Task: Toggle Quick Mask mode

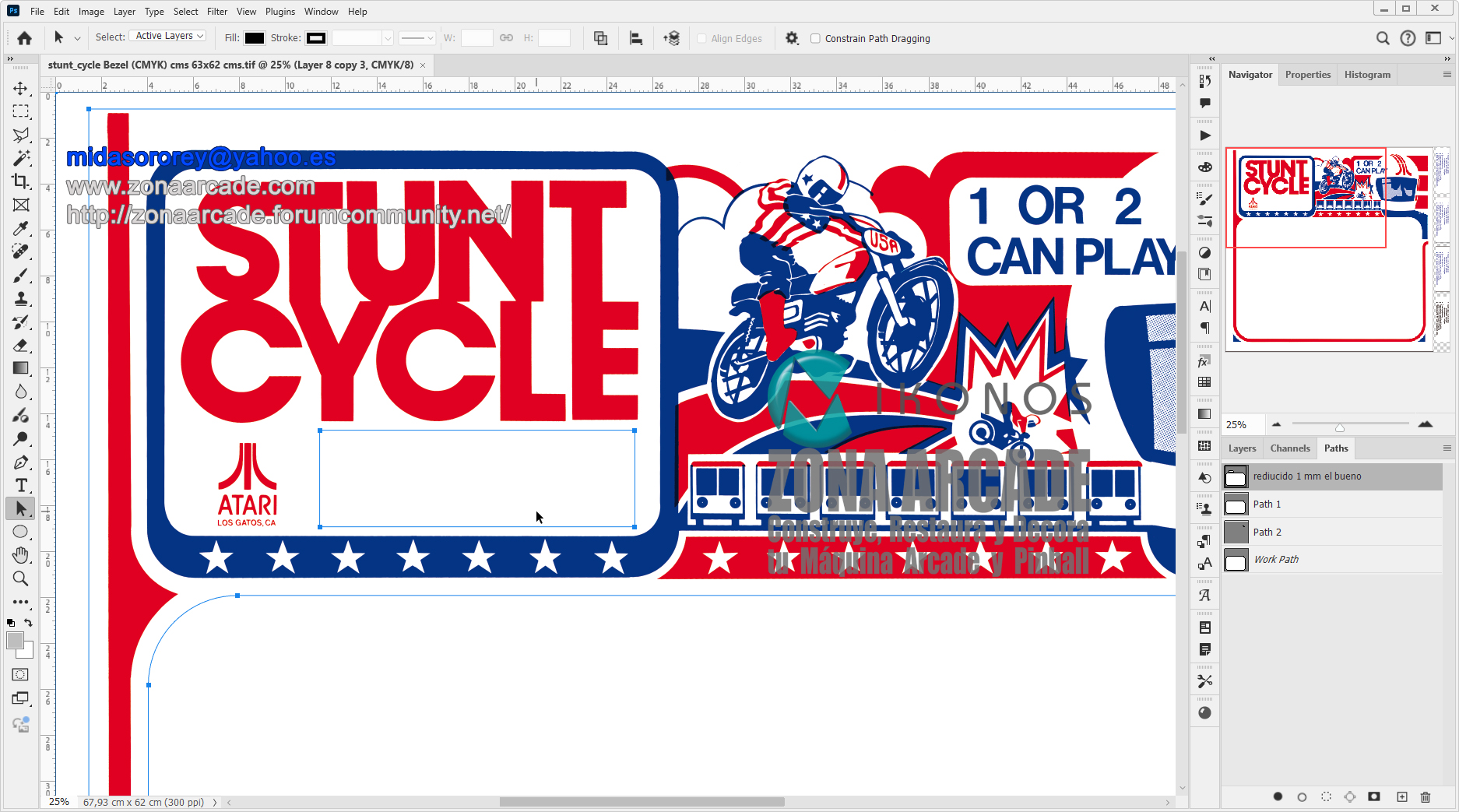Action: coord(21,674)
